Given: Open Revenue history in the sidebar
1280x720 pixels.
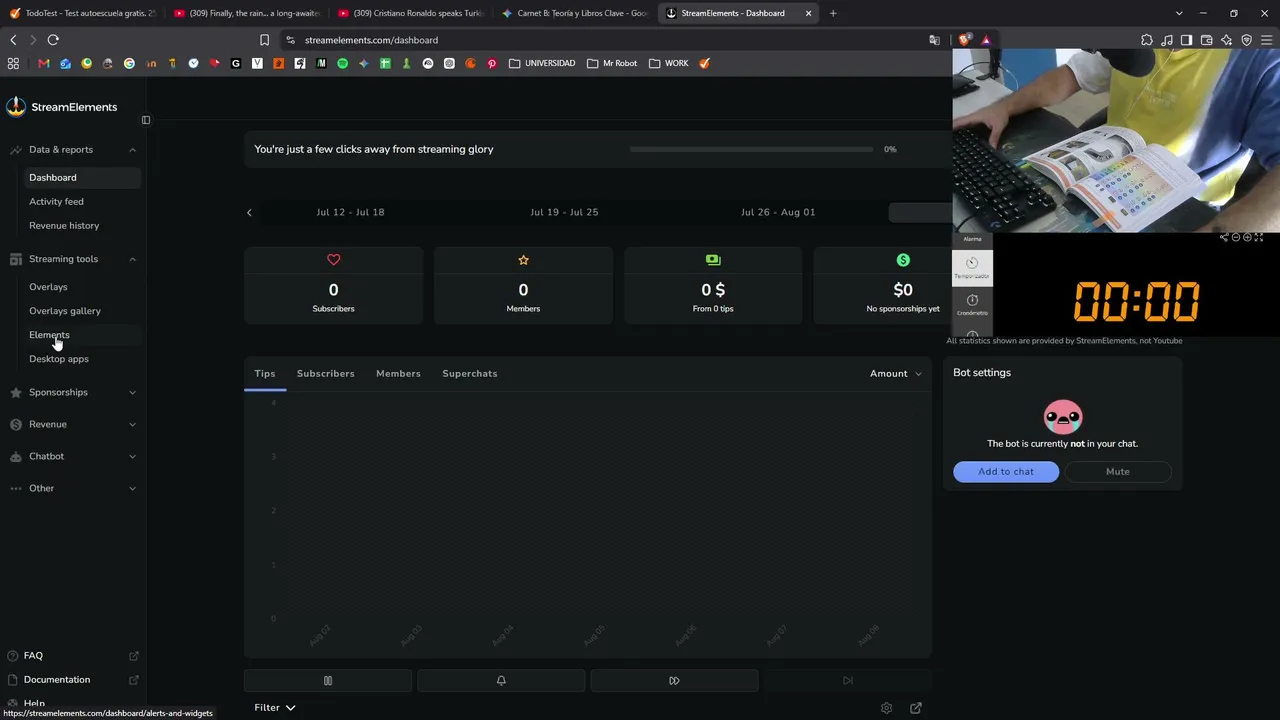Looking at the screenshot, I should tap(83, 226).
